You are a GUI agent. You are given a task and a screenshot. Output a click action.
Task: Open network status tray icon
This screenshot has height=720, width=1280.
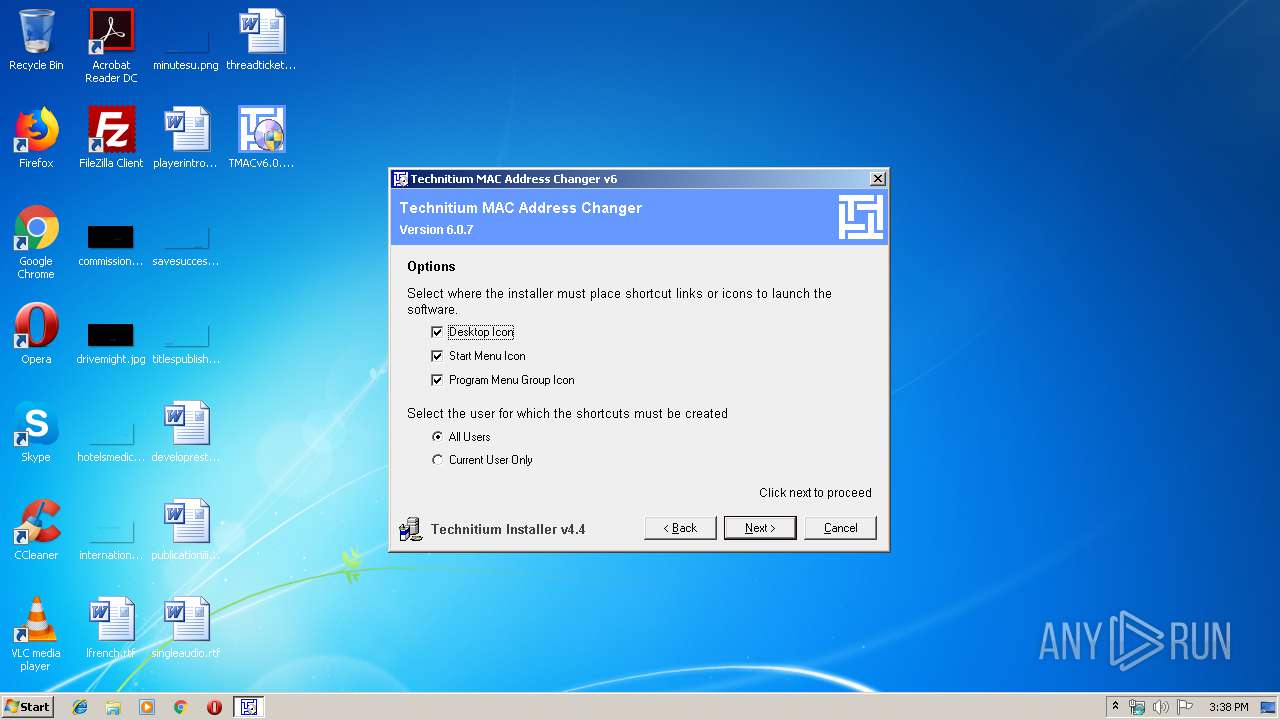click(1137, 707)
